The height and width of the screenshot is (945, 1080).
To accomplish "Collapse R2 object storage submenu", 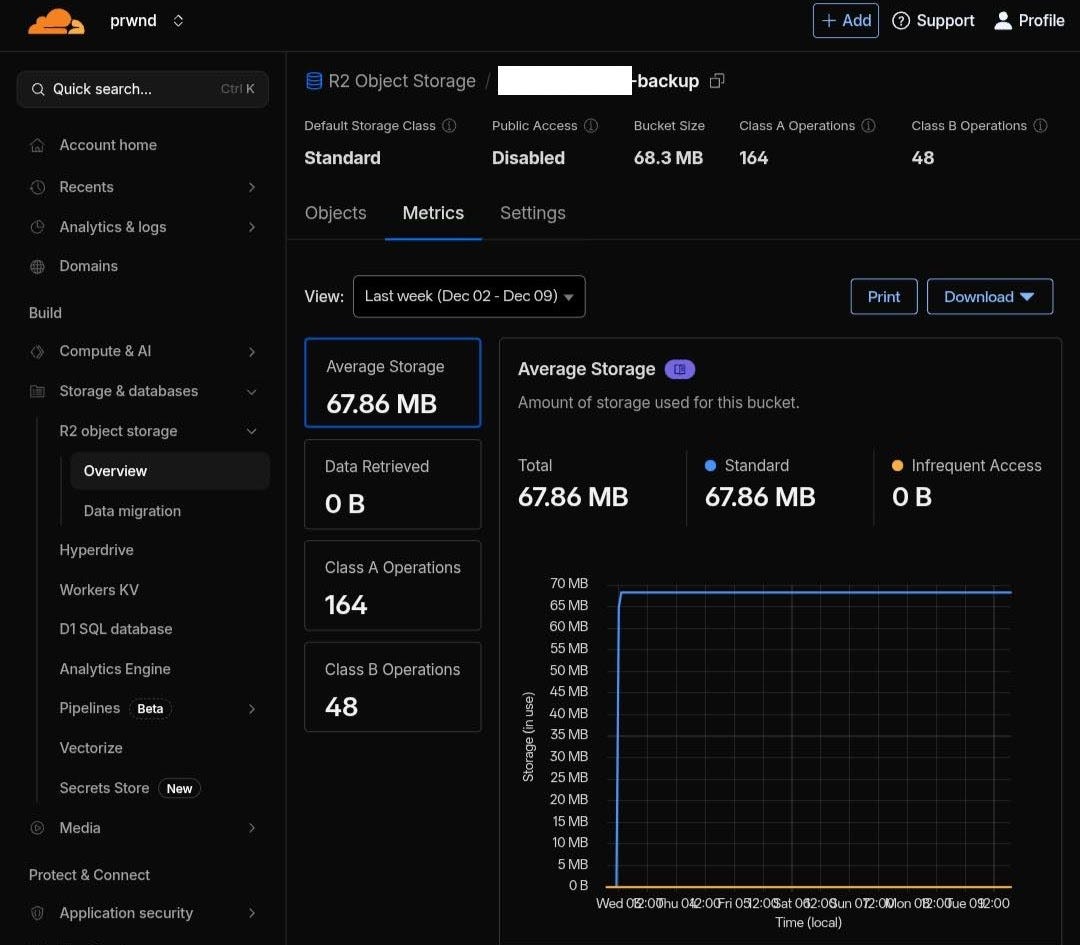I will 251,431.
